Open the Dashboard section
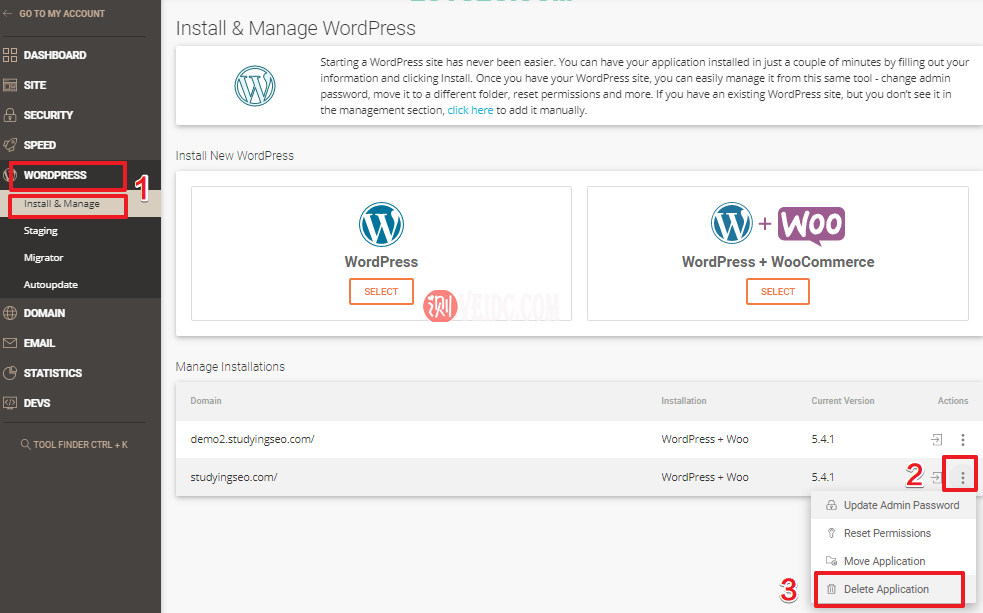The height and width of the screenshot is (613, 983). click(55, 55)
